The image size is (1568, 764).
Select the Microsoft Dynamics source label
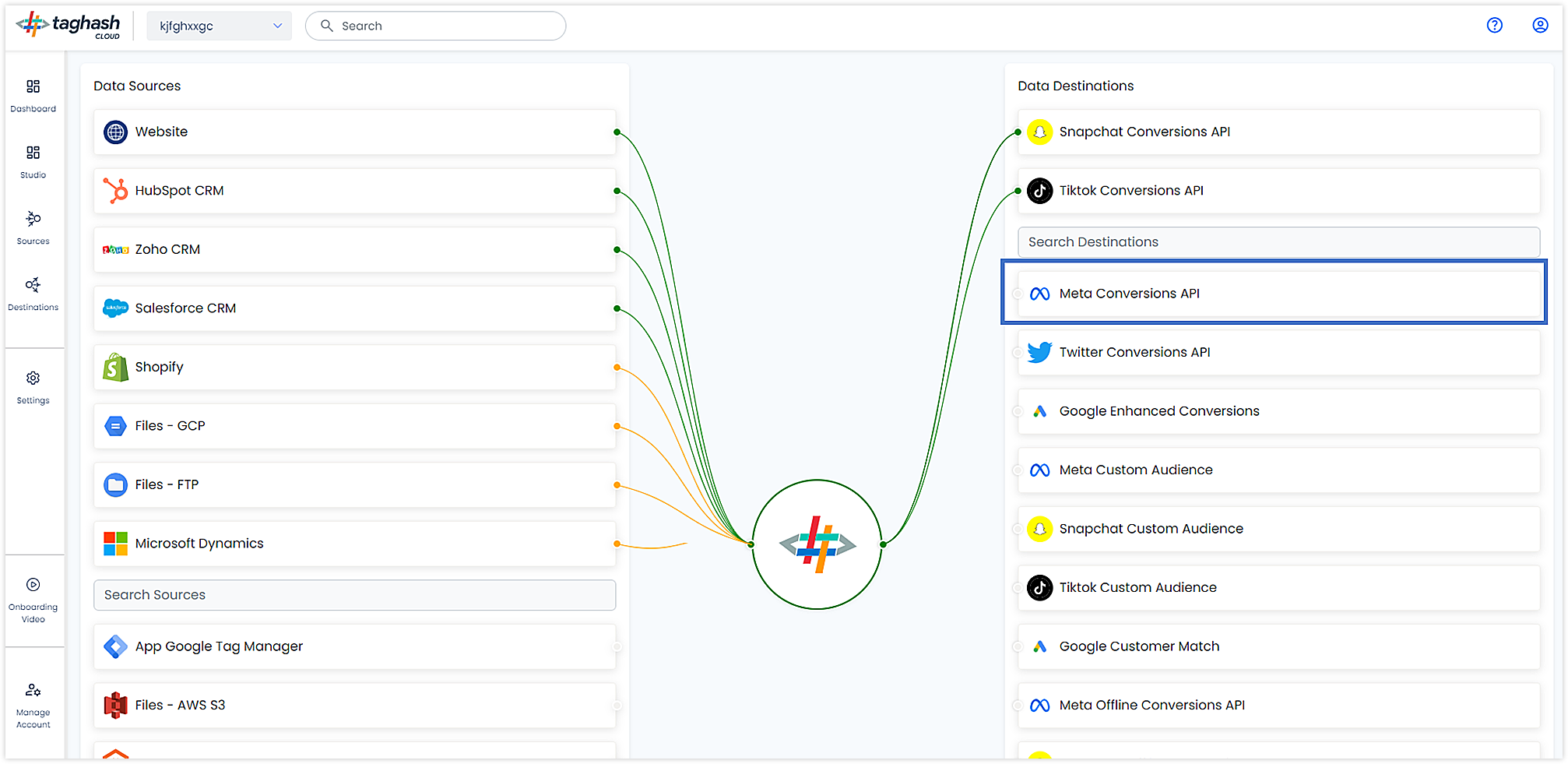[199, 544]
